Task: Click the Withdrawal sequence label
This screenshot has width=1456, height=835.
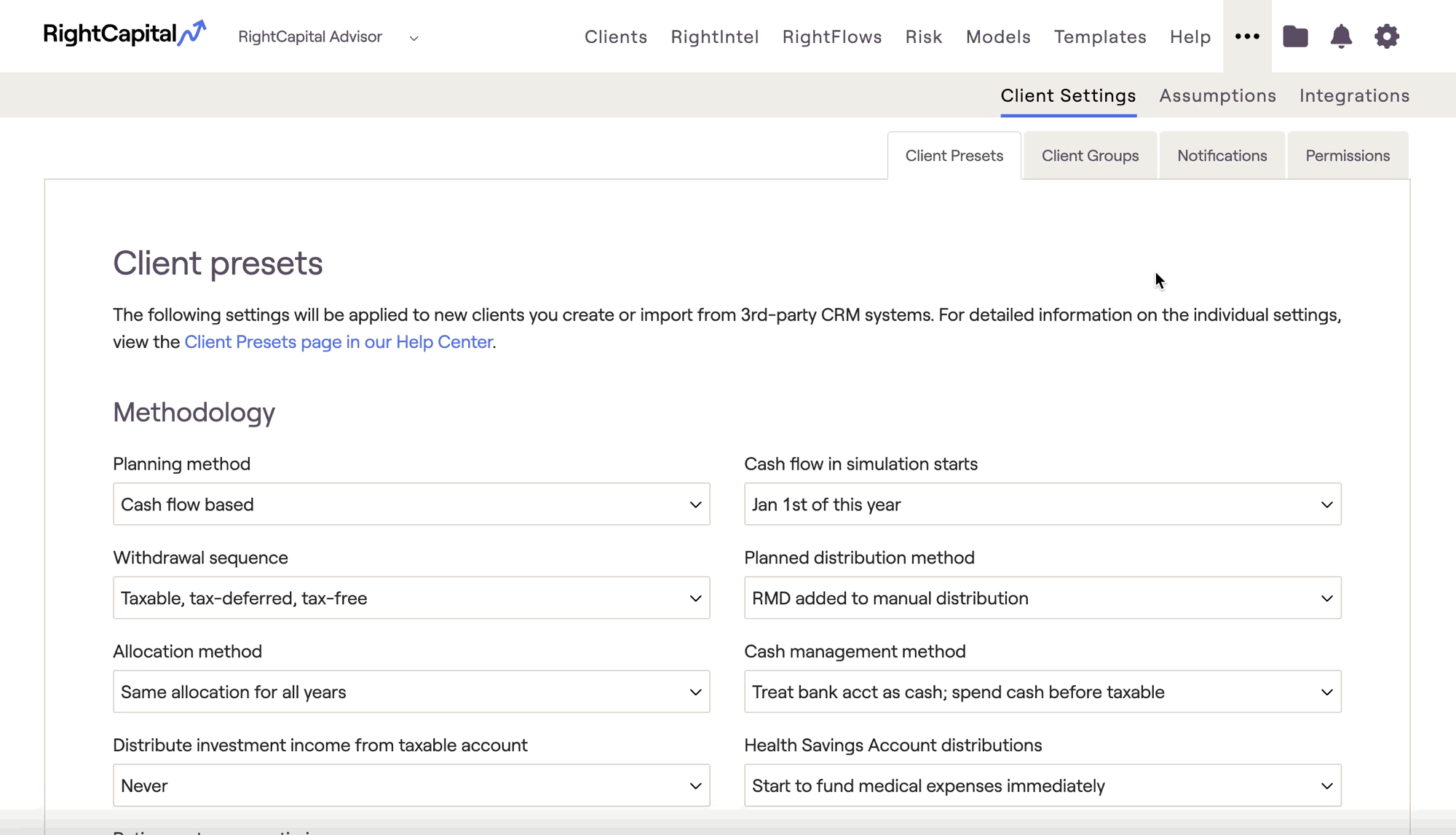Action: [x=200, y=558]
